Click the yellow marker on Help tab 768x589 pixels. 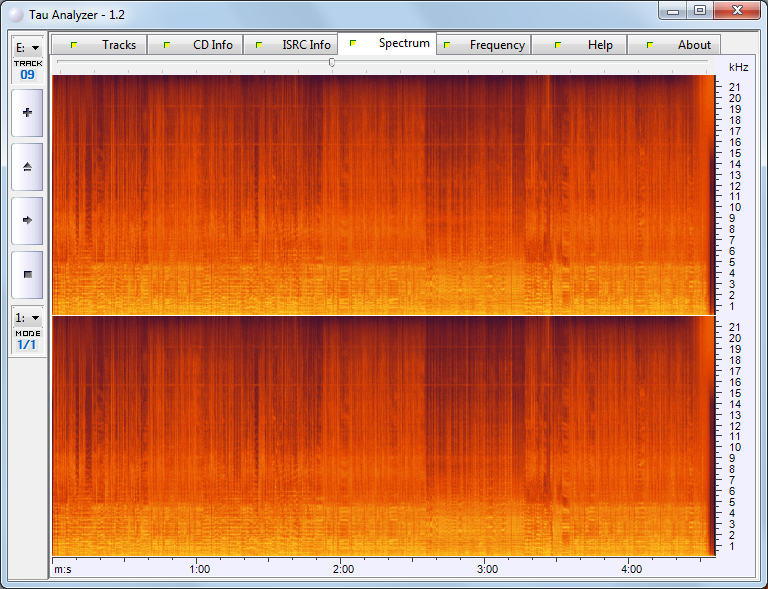click(557, 45)
